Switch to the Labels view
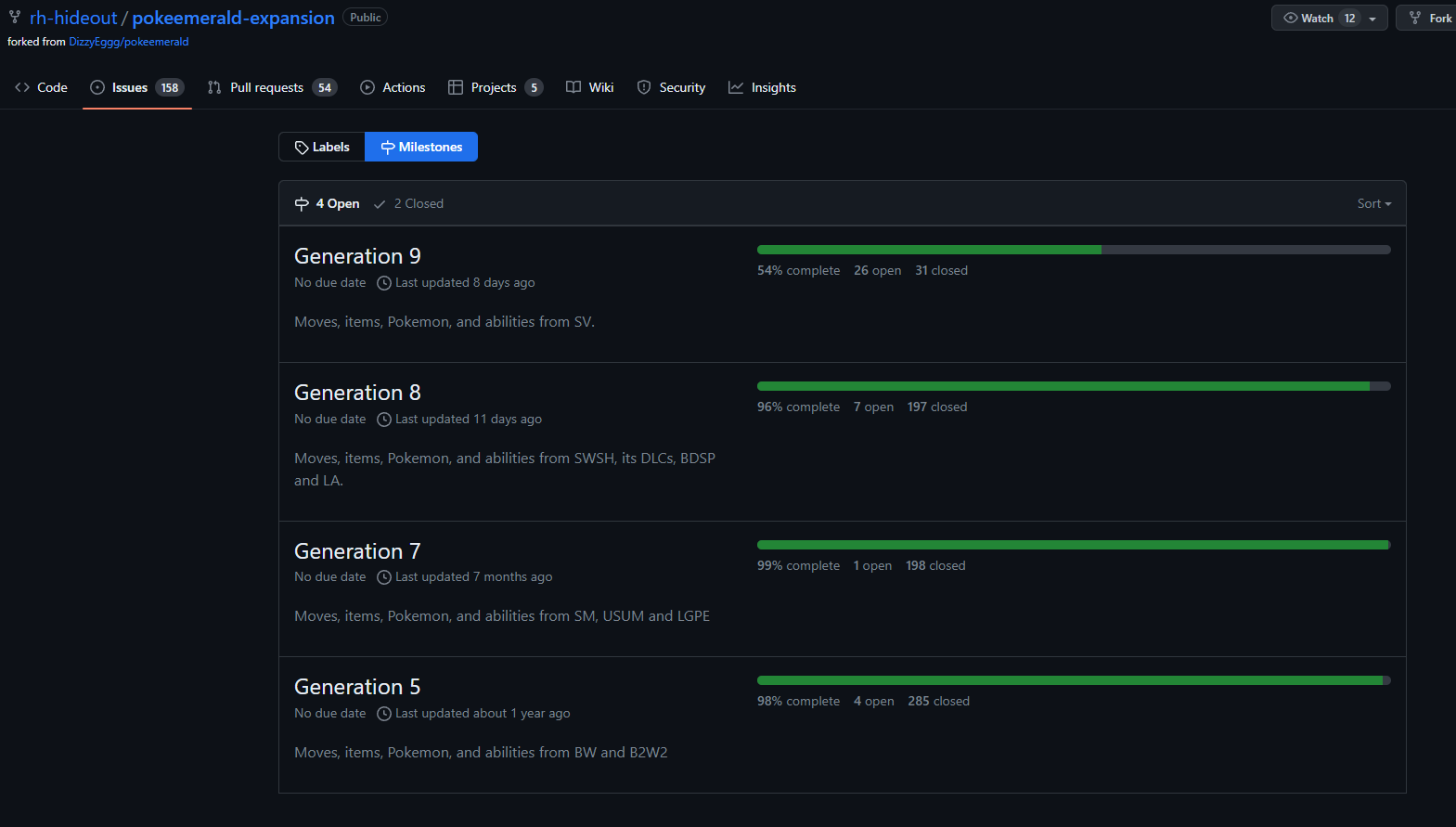Screen dimensions: 1456x827 coord(322,147)
